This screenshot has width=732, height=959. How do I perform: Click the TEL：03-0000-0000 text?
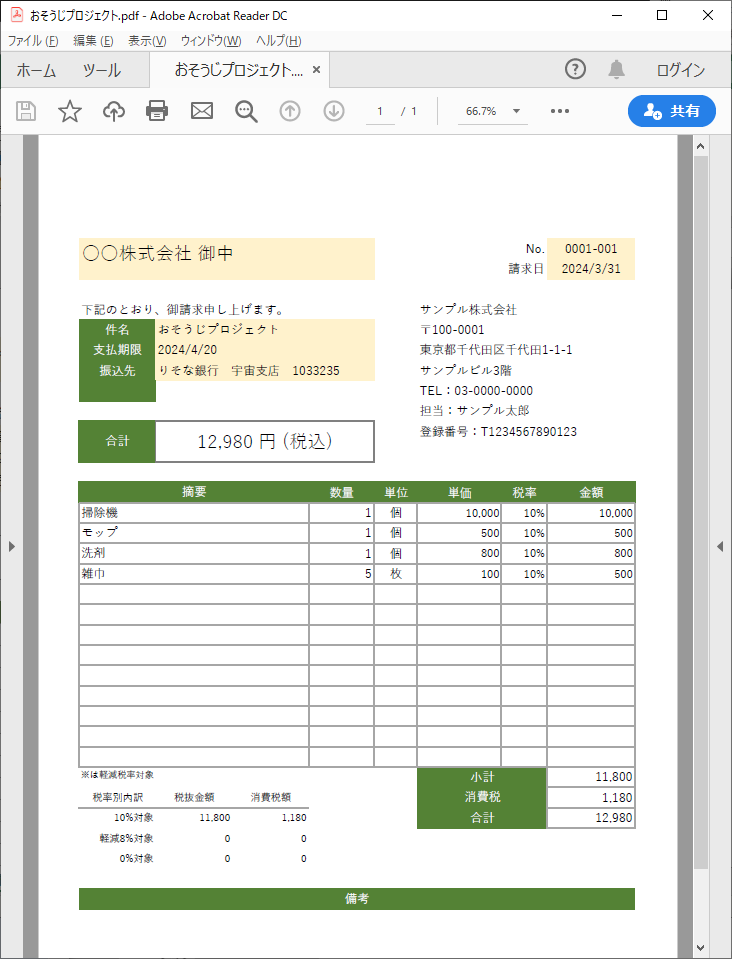tap(476, 391)
